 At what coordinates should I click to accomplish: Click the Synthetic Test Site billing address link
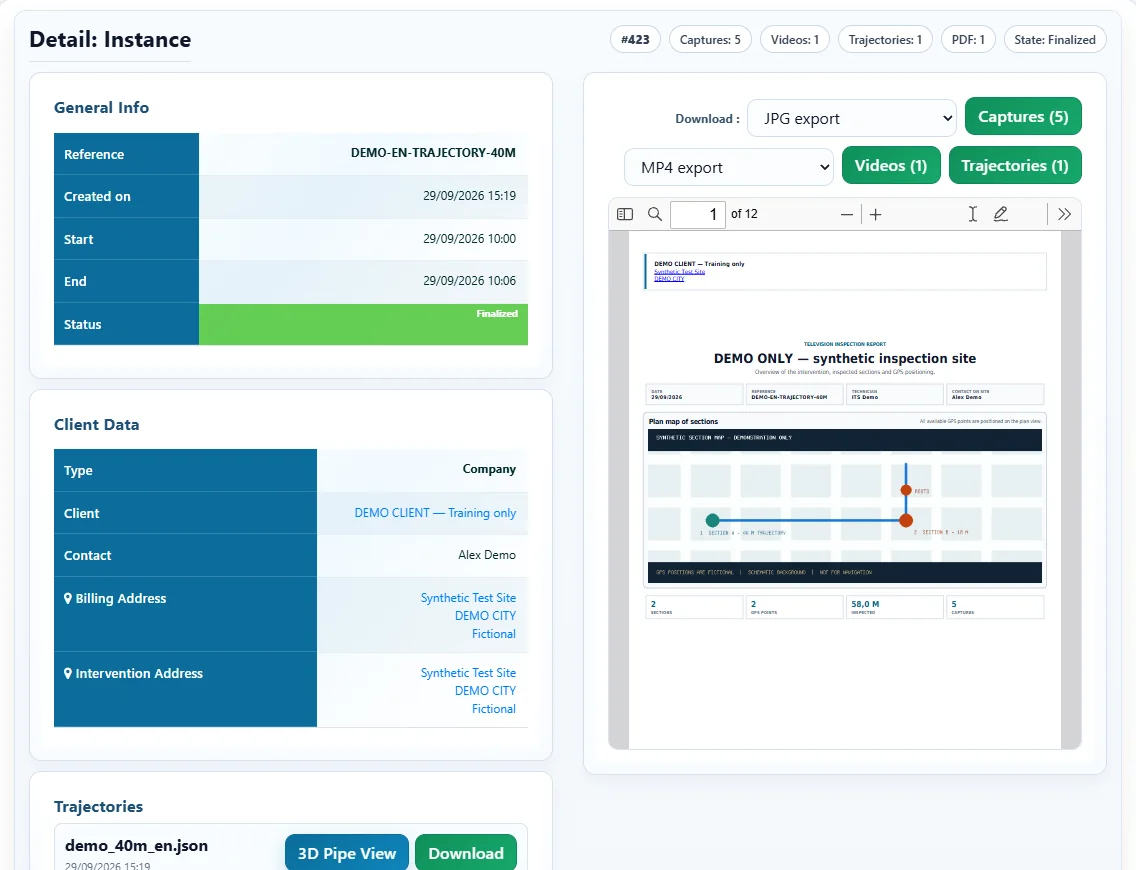tap(468, 598)
